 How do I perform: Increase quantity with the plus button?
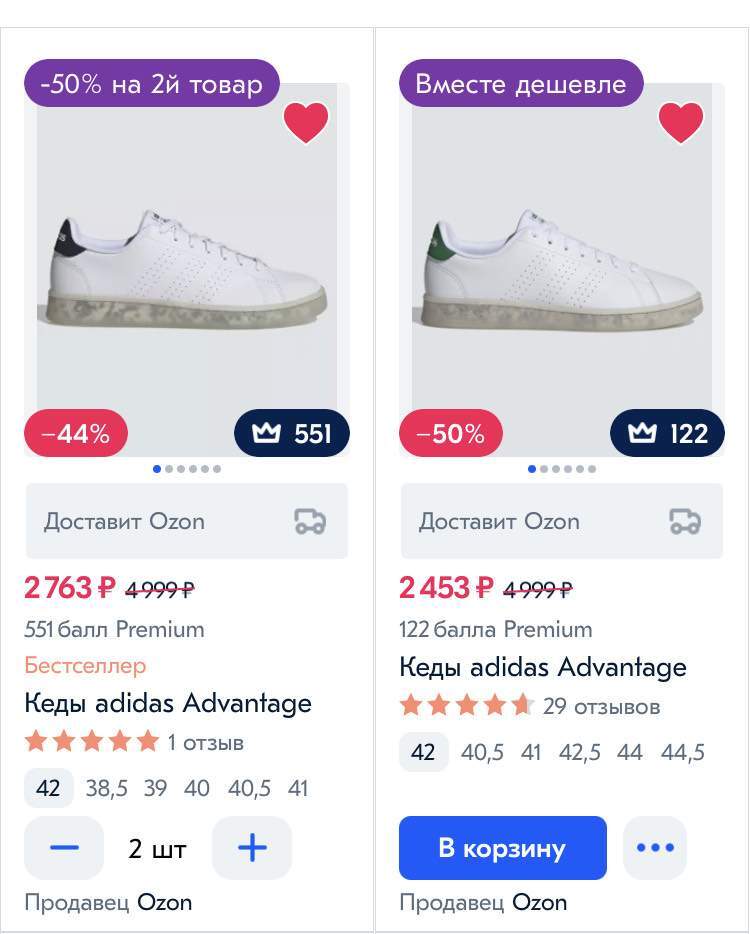point(252,848)
